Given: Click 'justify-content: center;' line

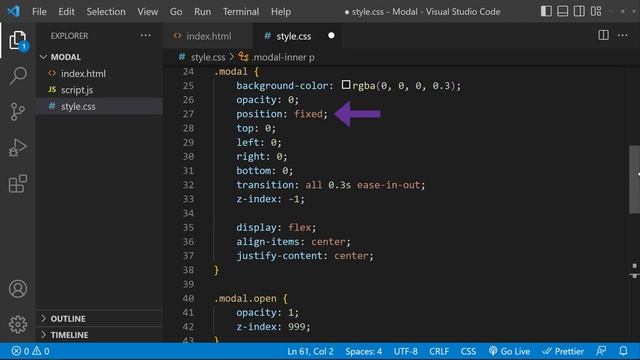Looking at the screenshot, I should point(304,256).
